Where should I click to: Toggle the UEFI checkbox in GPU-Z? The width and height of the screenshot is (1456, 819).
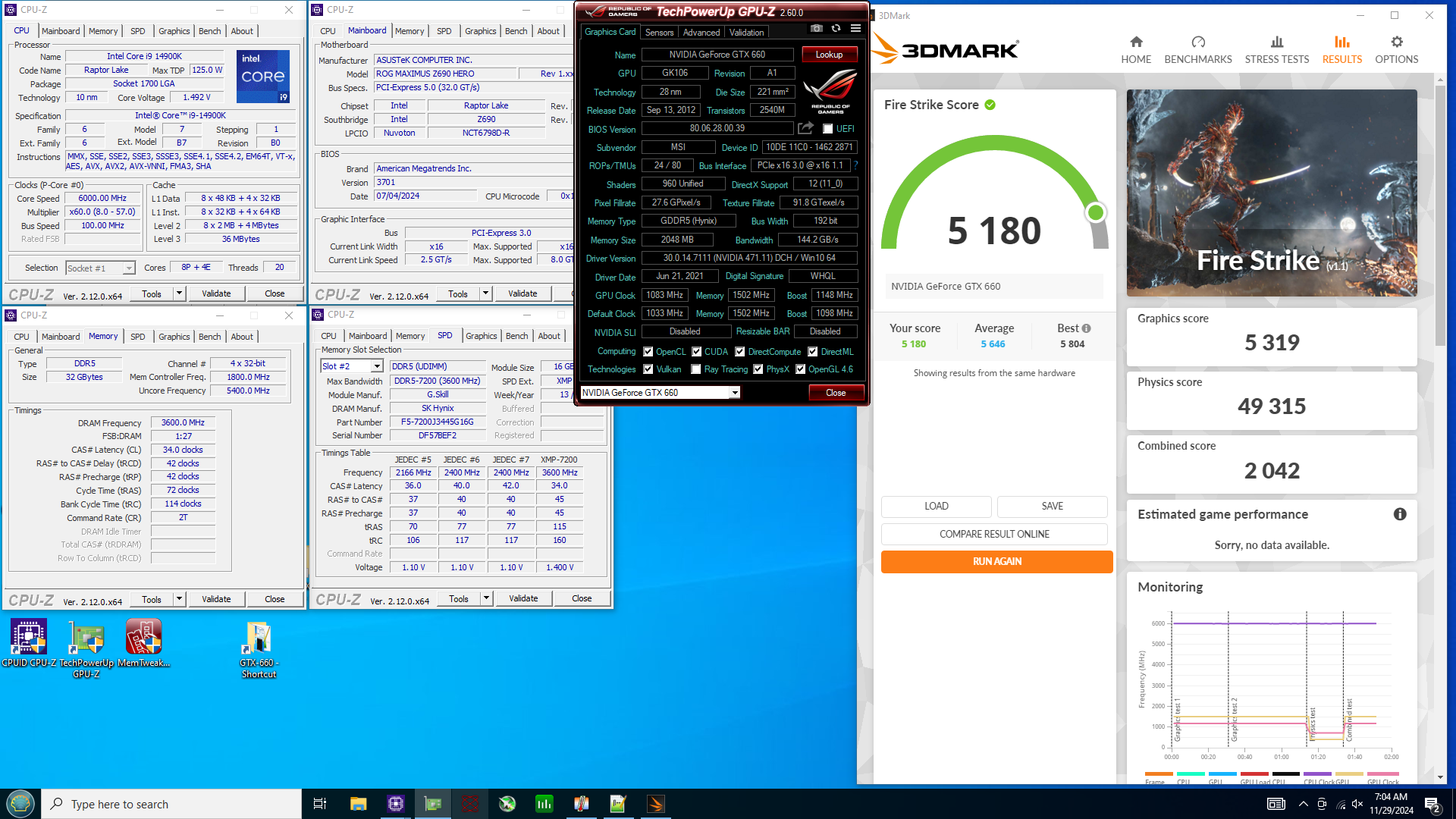[828, 129]
